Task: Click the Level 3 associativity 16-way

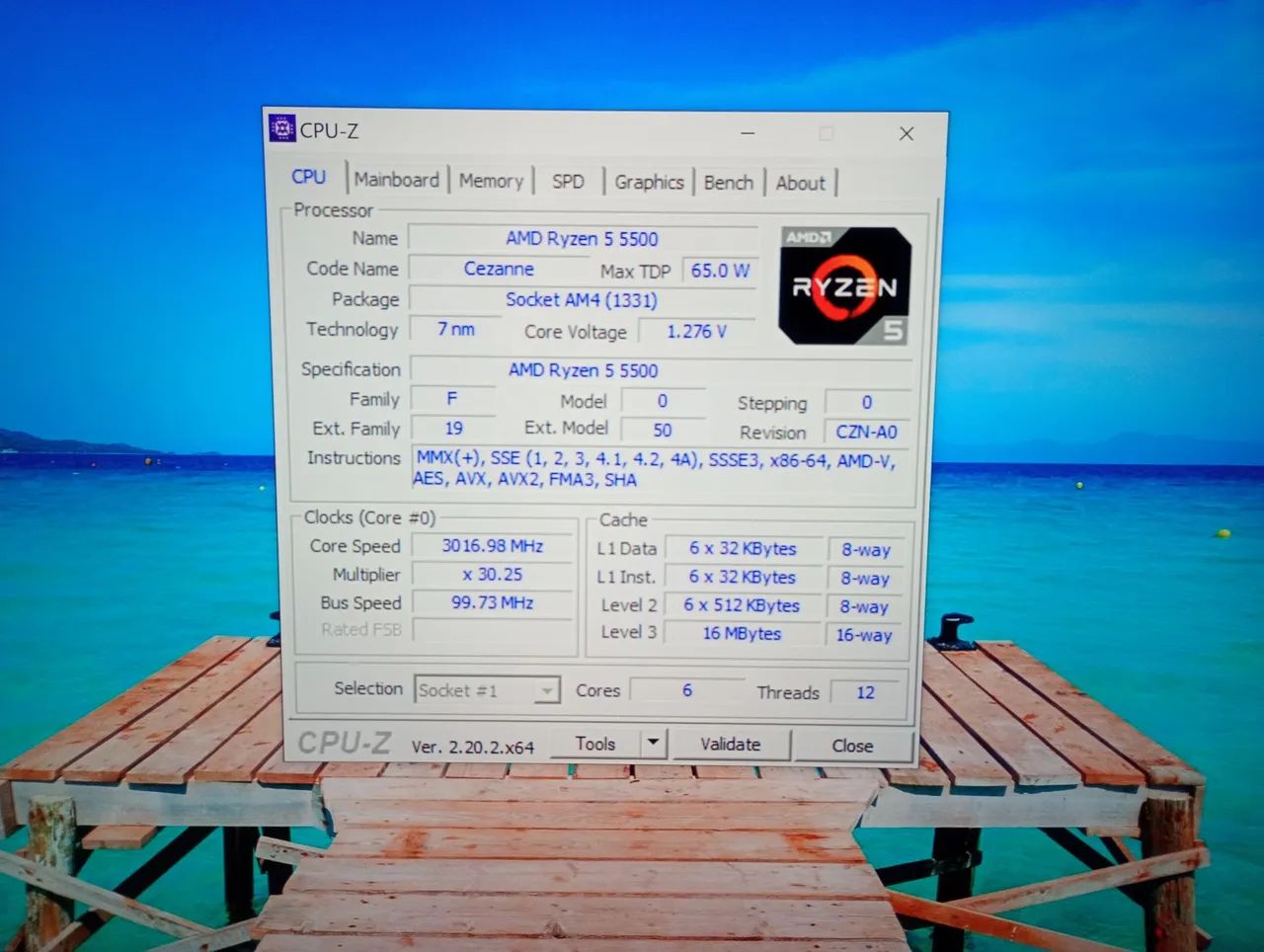Action: (864, 635)
